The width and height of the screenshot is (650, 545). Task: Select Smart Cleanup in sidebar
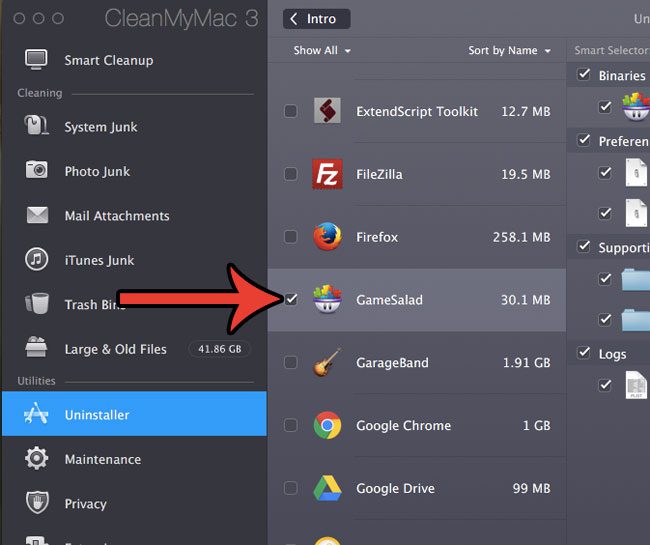click(x=134, y=60)
